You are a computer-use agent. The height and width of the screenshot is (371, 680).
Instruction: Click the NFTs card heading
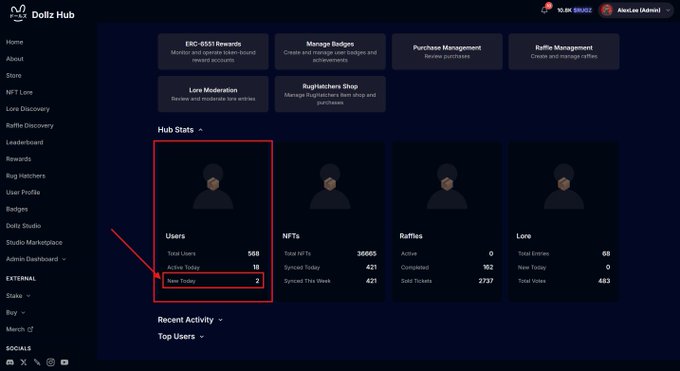[291, 236]
